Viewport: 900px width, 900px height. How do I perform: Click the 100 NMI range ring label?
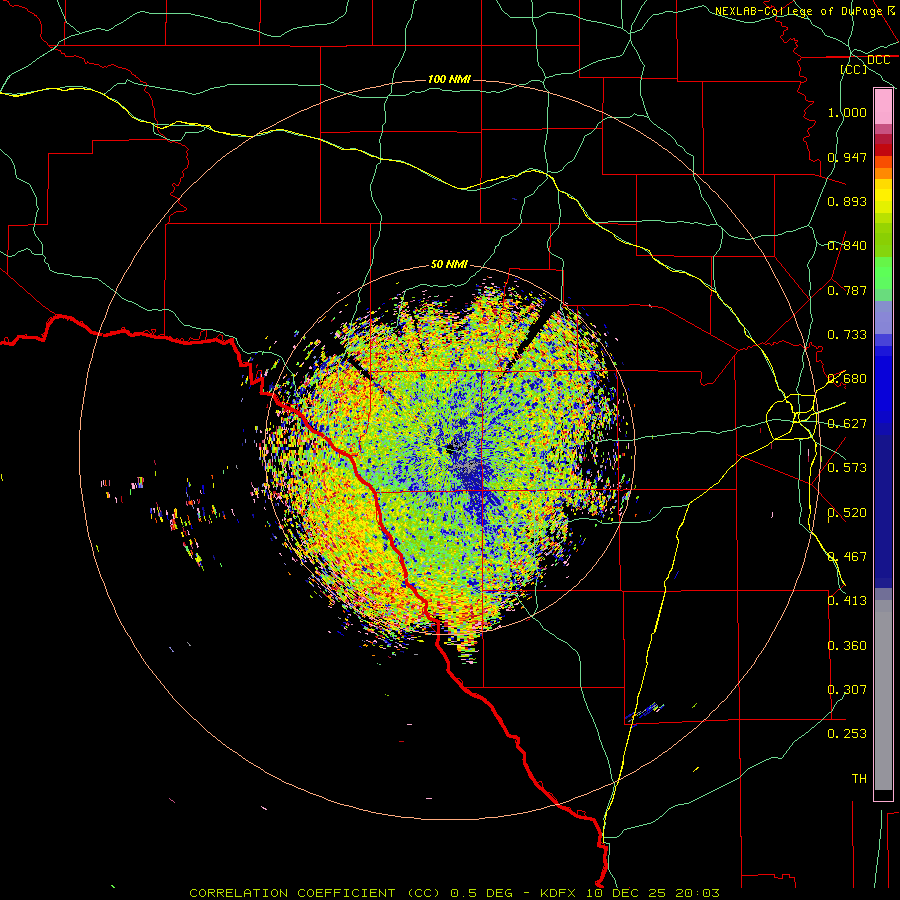(x=449, y=79)
